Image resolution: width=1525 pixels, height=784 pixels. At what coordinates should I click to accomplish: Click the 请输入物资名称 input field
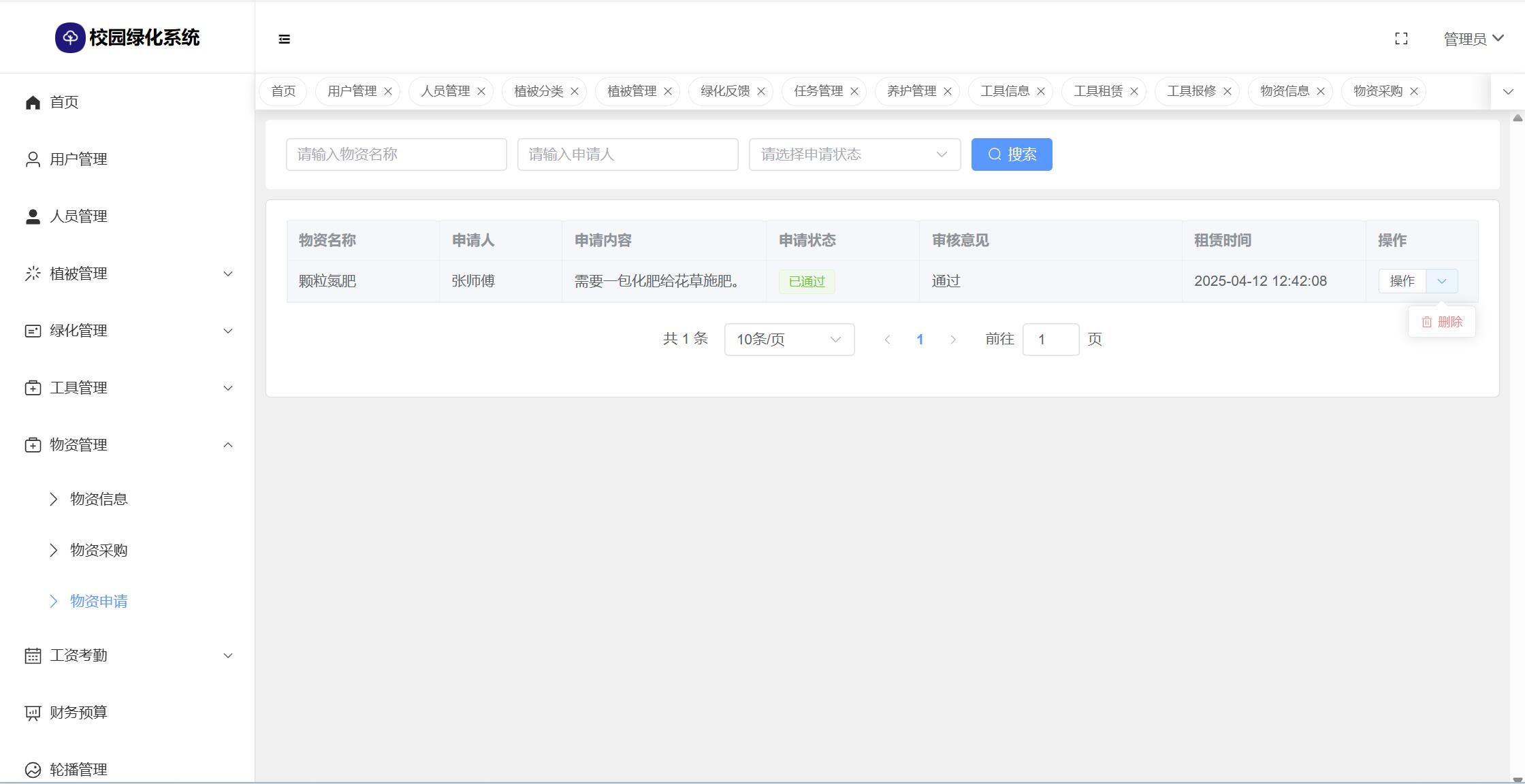click(396, 154)
